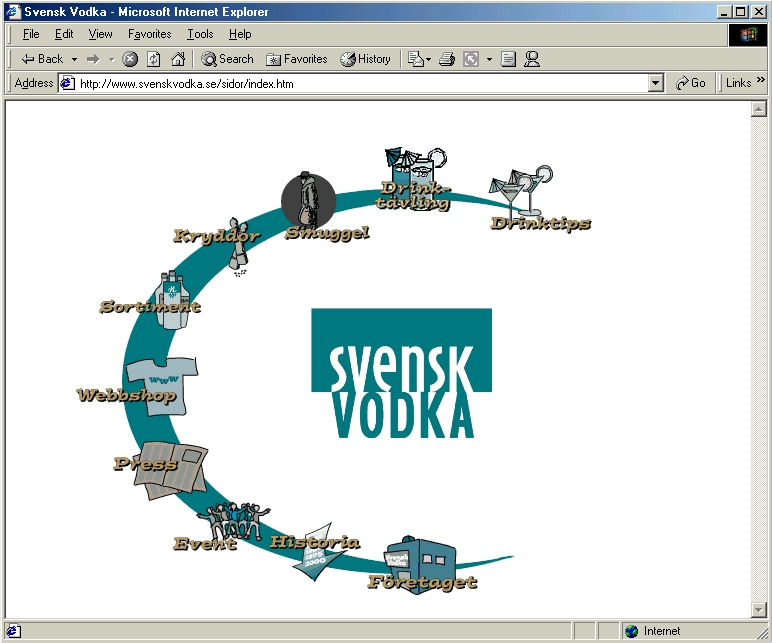This screenshot has height=643, width=772.
Task: Open the Favorites toolbar pane
Action: [x=296, y=59]
